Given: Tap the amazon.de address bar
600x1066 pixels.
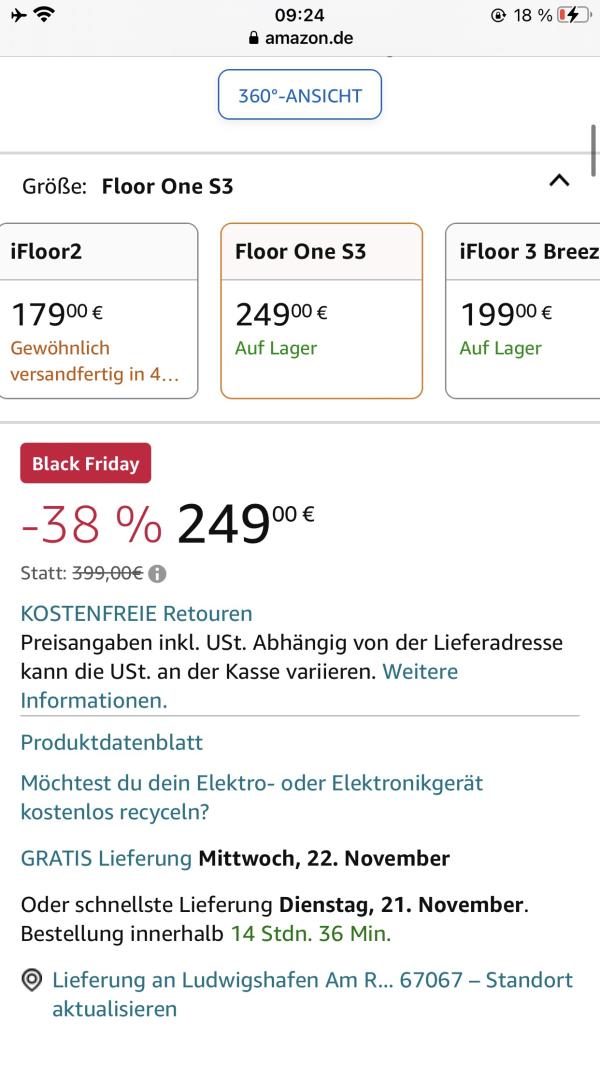Looking at the screenshot, I should [x=300, y=39].
